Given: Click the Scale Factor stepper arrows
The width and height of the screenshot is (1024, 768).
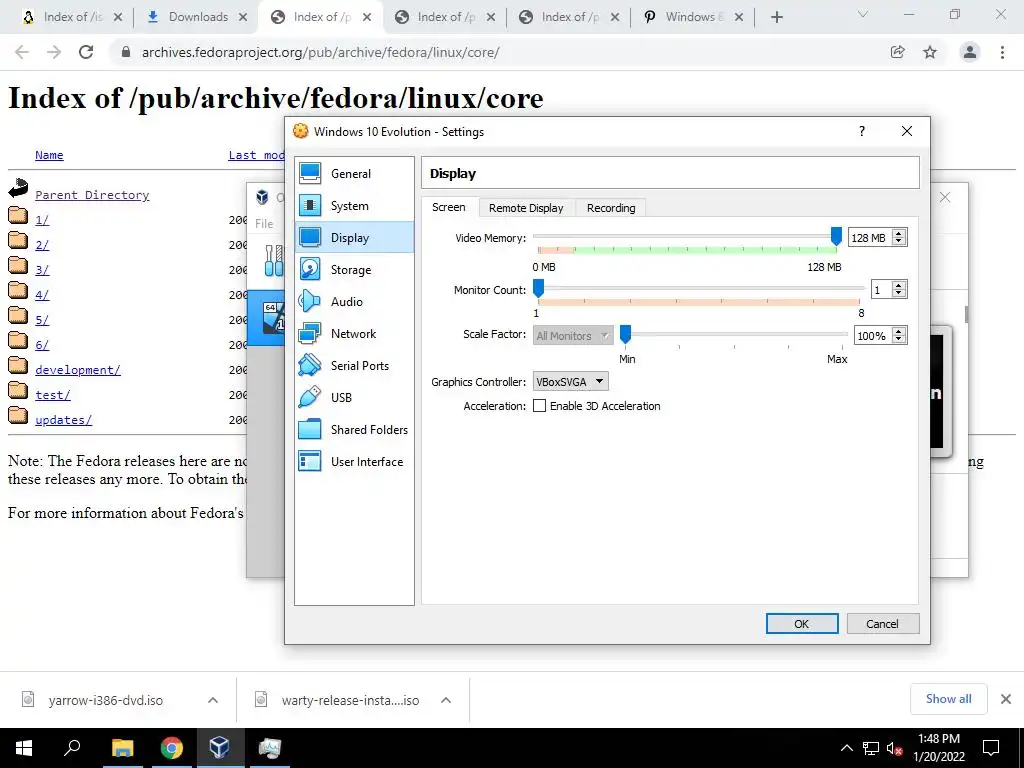Looking at the screenshot, I should [899, 336].
